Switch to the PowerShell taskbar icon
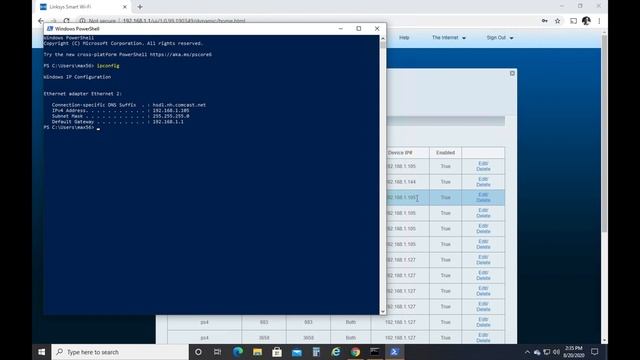This screenshot has width=640, height=360. coord(394,352)
